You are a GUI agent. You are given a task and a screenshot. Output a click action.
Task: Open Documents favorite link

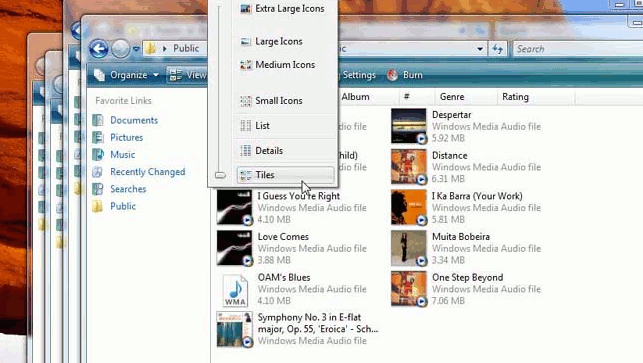pyautogui.click(x=134, y=120)
